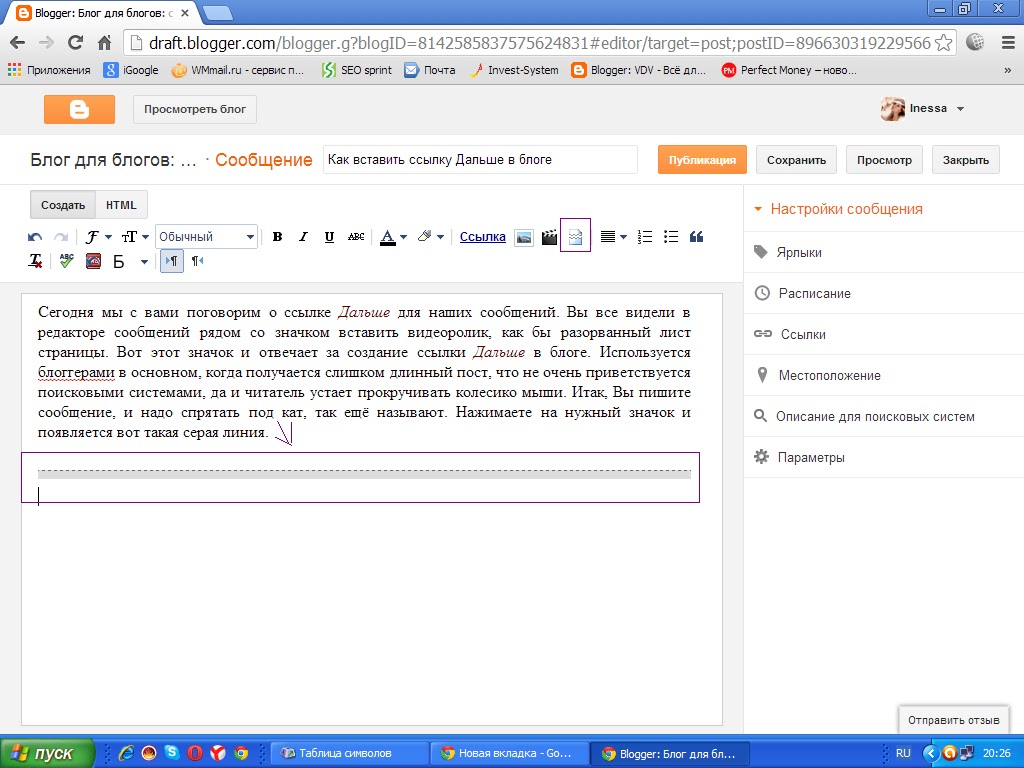The height and width of the screenshot is (768, 1024).
Task: Apply blockquote formatting
Action: point(696,236)
